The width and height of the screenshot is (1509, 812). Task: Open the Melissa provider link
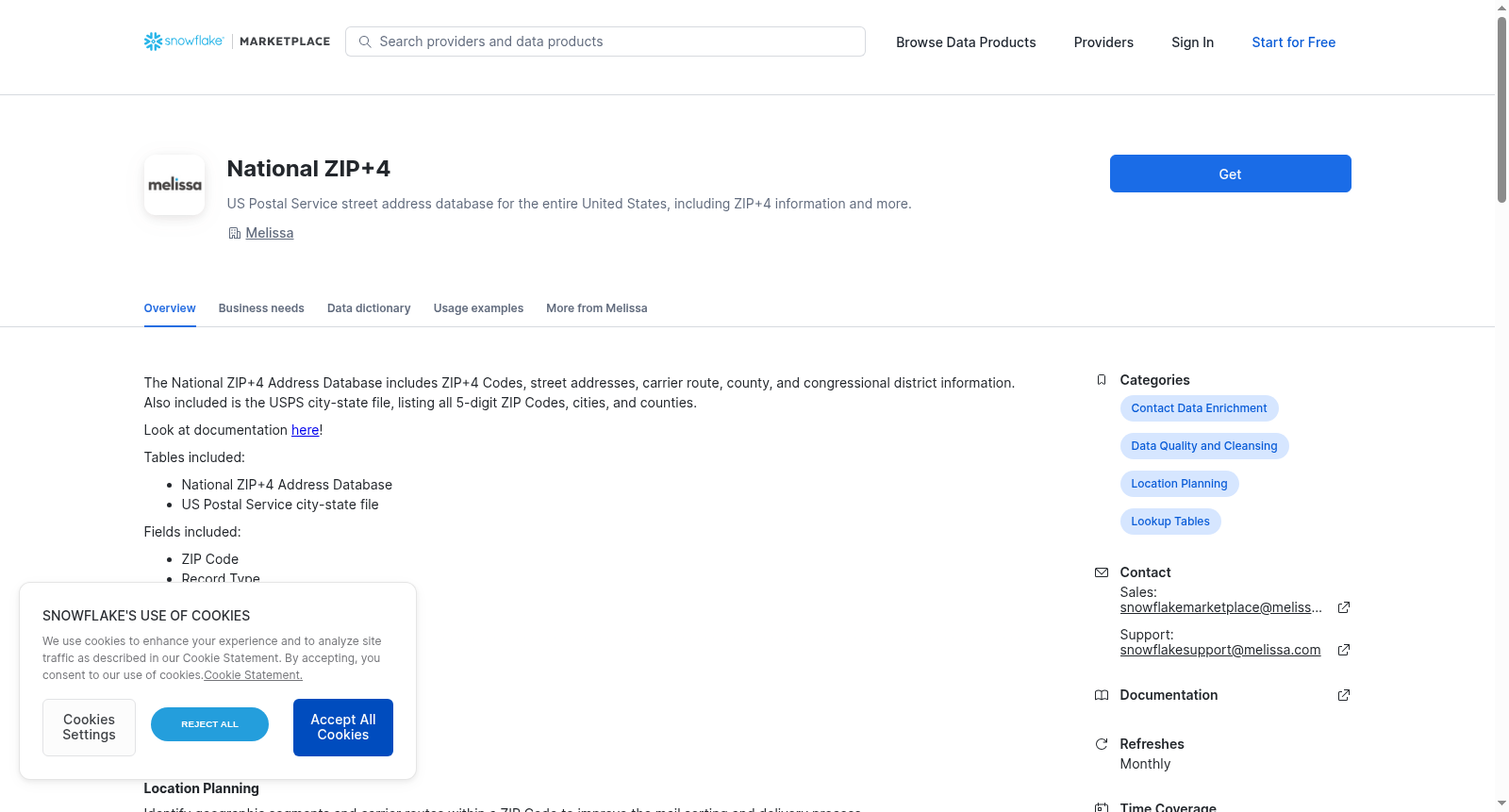coord(270,233)
